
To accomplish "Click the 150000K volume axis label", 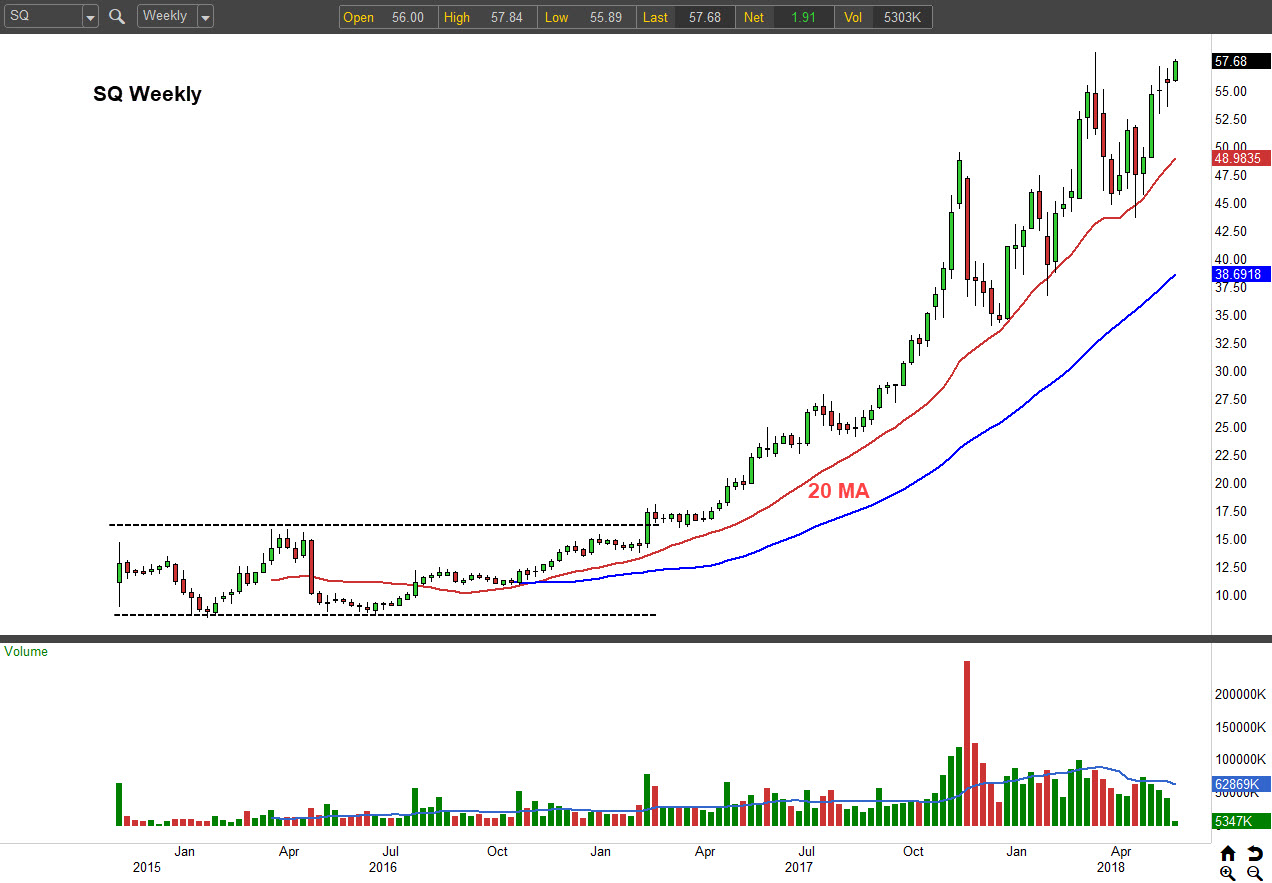I will tap(1241, 727).
